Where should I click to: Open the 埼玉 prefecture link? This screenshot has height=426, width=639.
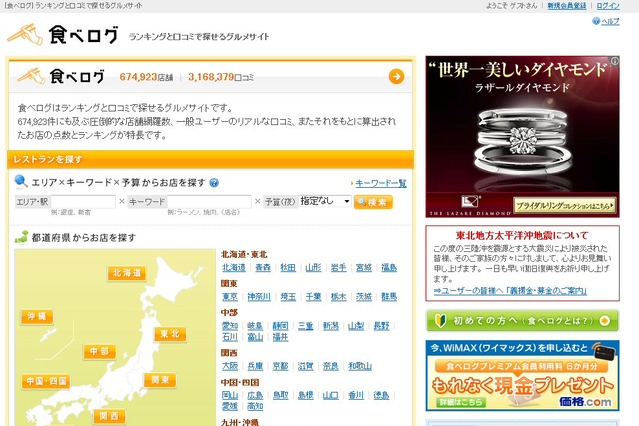288,297
